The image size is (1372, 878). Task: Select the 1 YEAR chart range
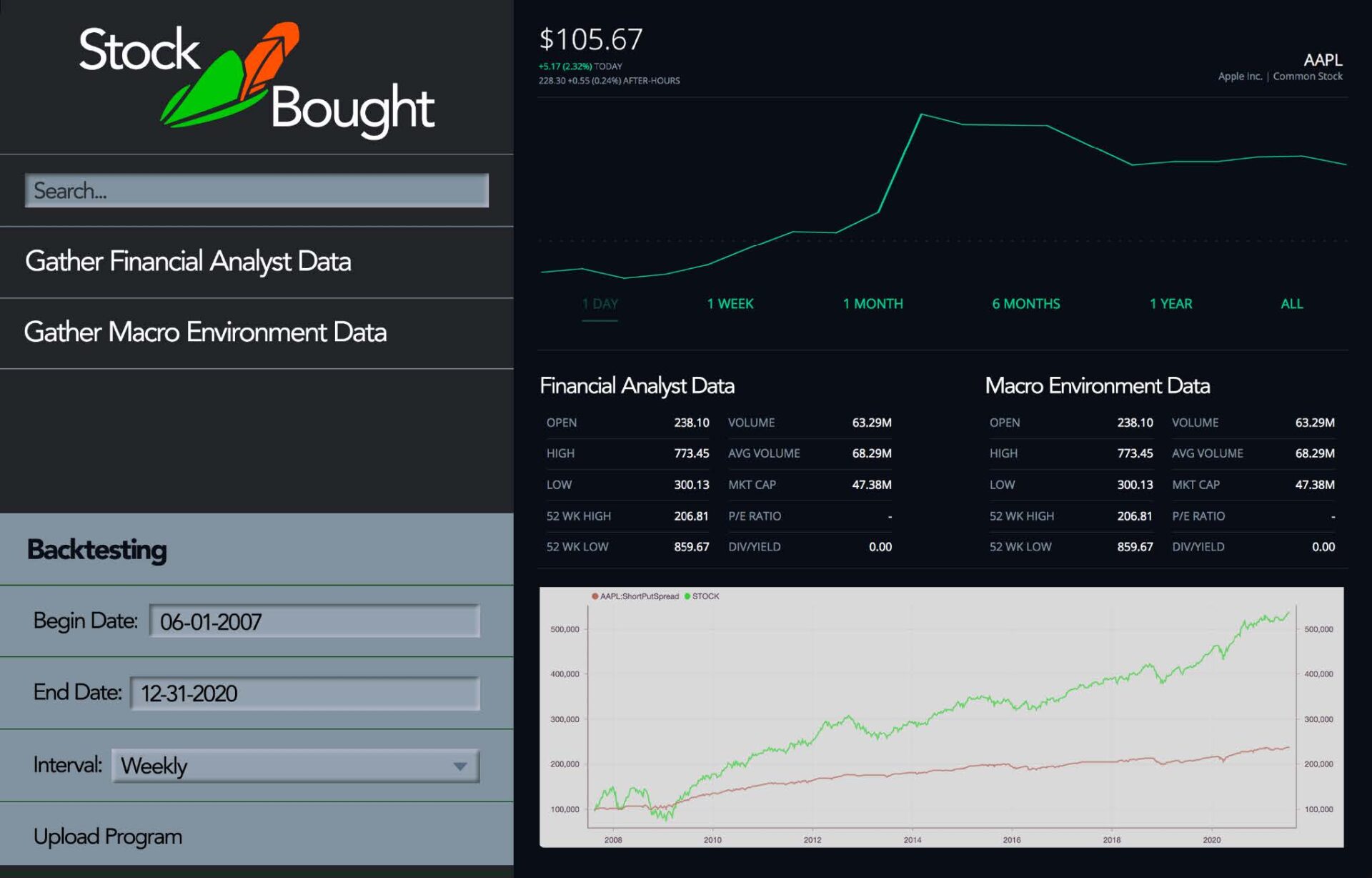click(x=1170, y=304)
